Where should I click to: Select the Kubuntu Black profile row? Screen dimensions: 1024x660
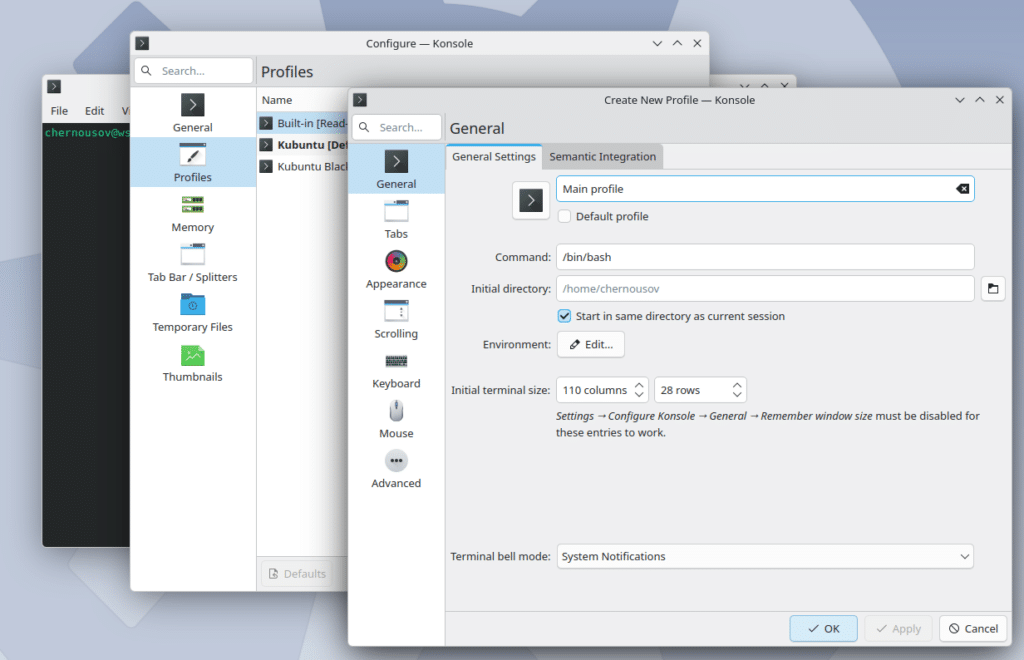(303, 166)
